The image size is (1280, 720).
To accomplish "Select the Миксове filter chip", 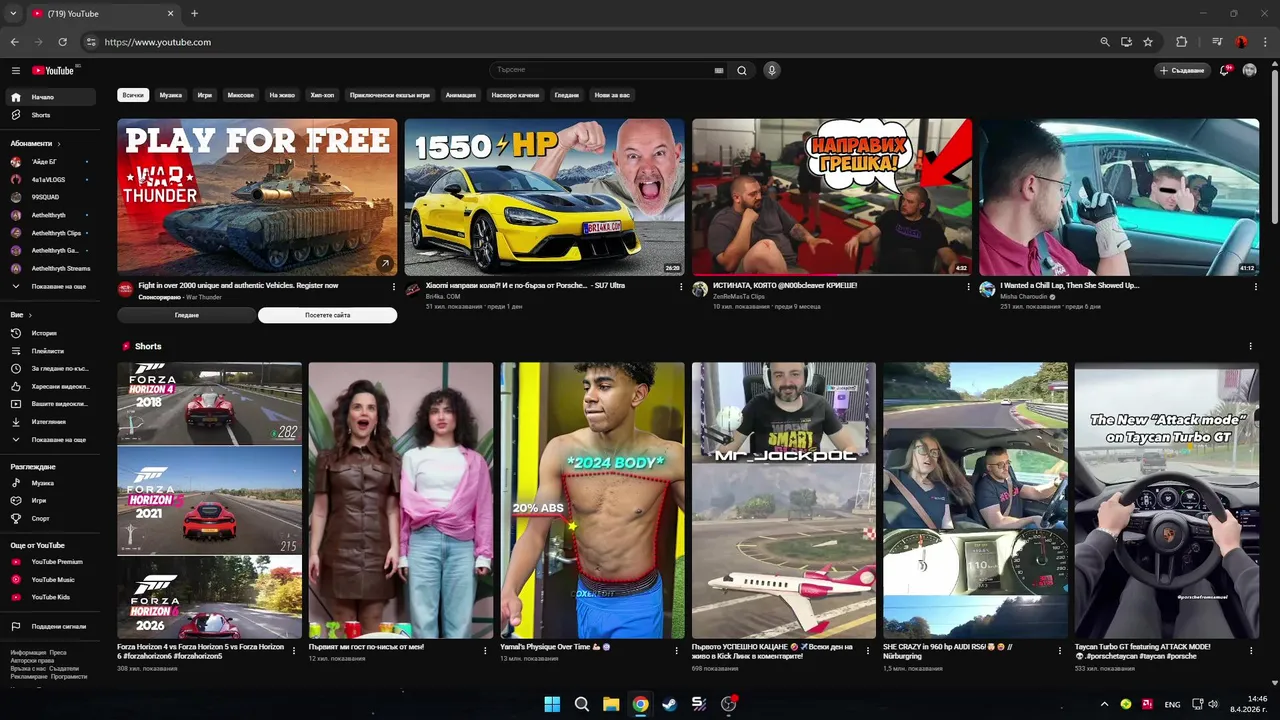I will pyautogui.click(x=241, y=95).
